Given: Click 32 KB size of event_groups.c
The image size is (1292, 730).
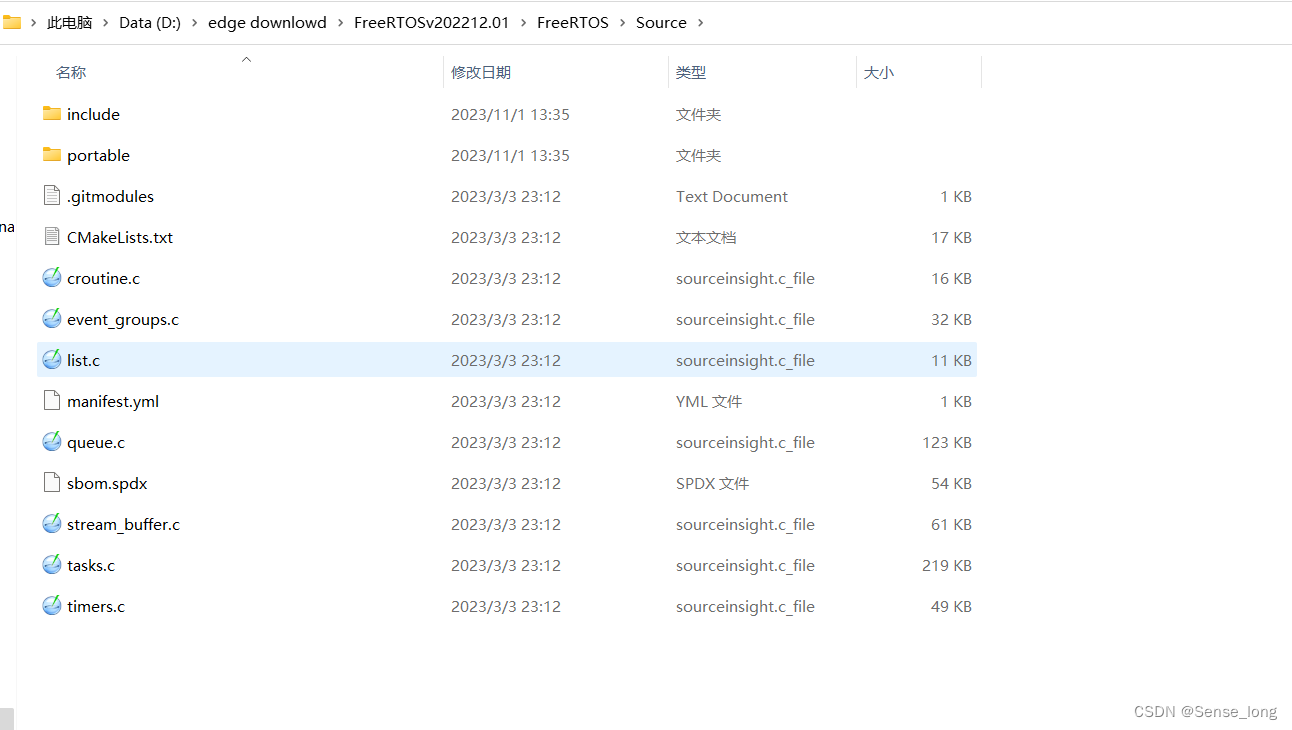Looking at the screenshot, I should pyautogui.click(x=951, y=319).
